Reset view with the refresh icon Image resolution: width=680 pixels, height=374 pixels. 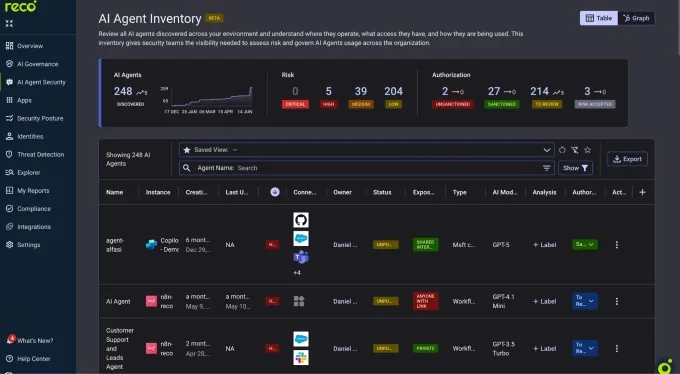pos(562,150)
